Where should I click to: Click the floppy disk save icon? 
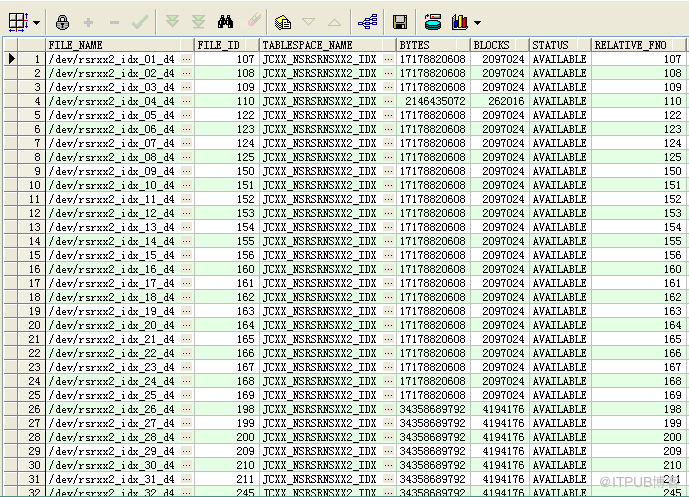click(x=400, y=22)
